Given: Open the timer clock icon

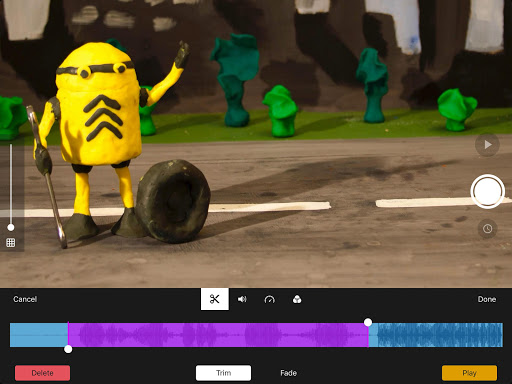Looking at the screenshot, I should [x=487, y=229].
